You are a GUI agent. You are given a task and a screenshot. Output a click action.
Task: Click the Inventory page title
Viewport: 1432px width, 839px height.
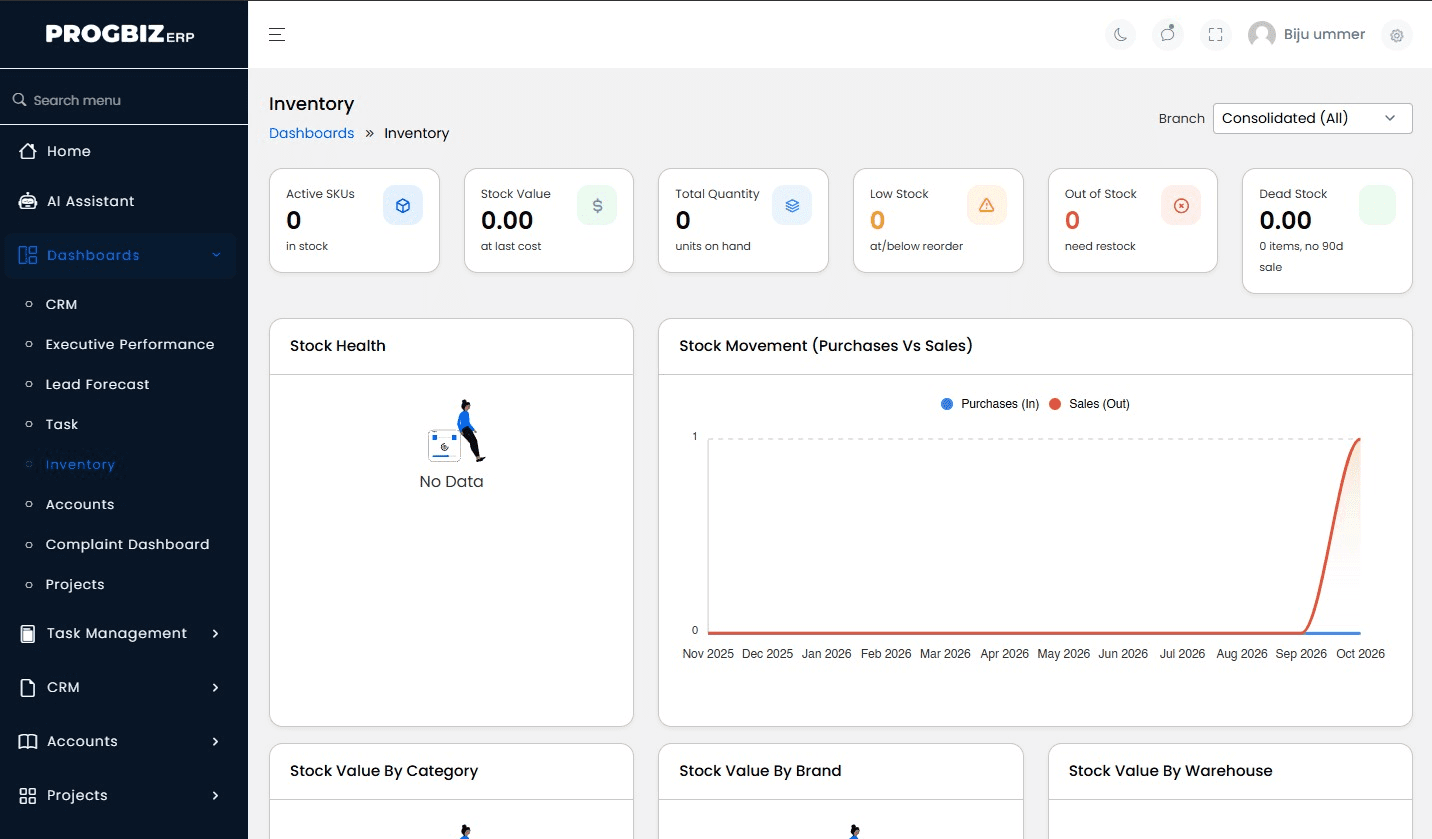[x=311, y=104]
